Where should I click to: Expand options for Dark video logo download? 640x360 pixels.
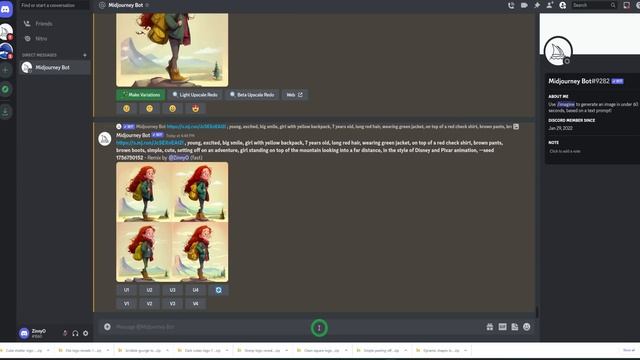click(227, 350)
